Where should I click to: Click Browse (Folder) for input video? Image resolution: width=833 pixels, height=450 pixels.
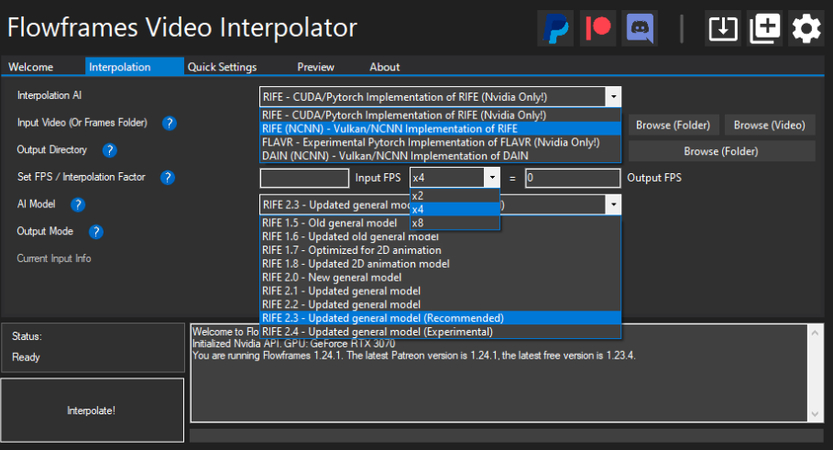673,125
